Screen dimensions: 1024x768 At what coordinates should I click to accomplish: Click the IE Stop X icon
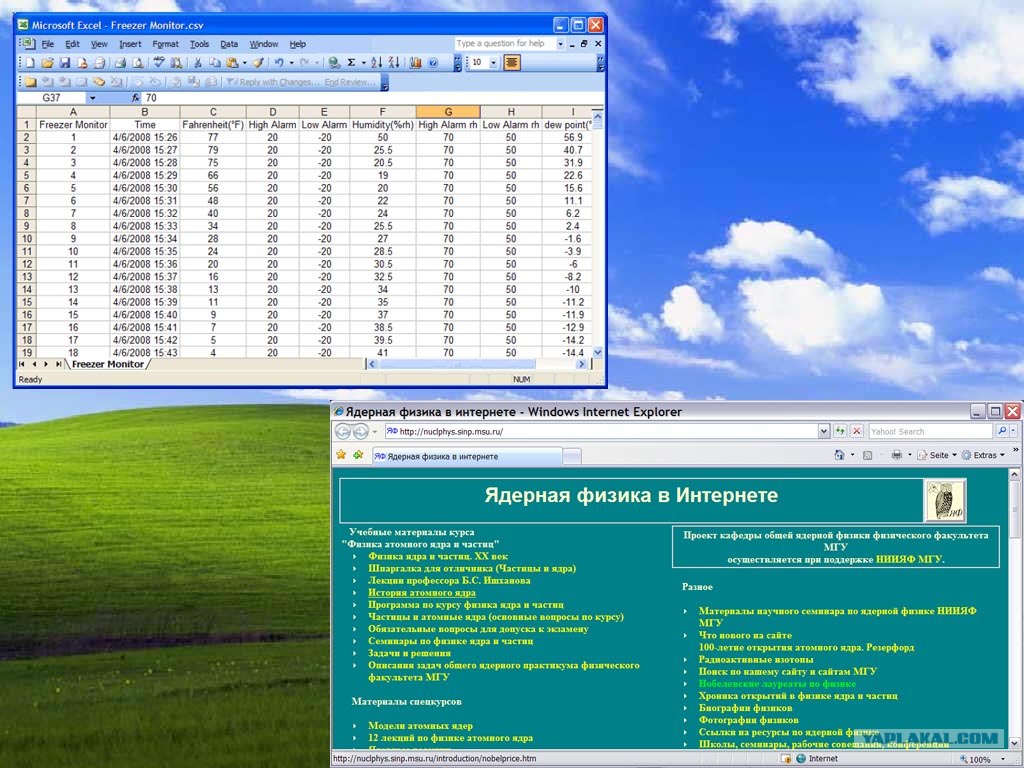[x=857, y=431]
